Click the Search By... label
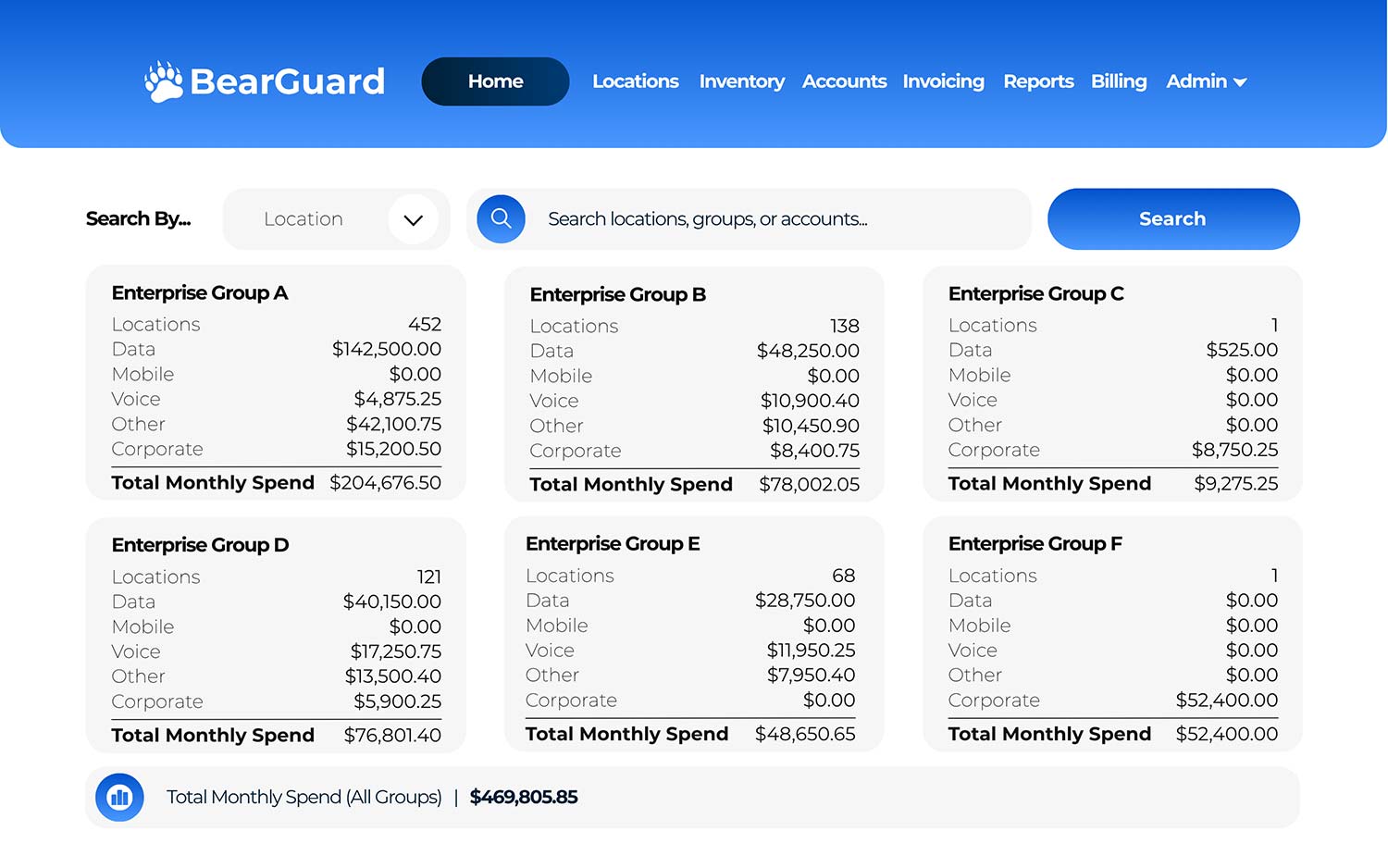The image size is (1388, 868). [x=138, y=219]
